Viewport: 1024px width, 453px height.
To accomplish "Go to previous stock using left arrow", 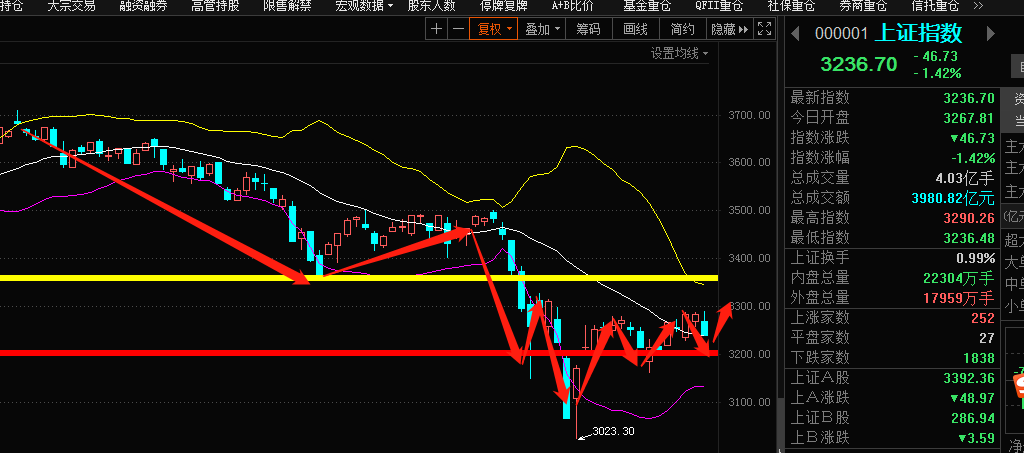I will [795, 34].
